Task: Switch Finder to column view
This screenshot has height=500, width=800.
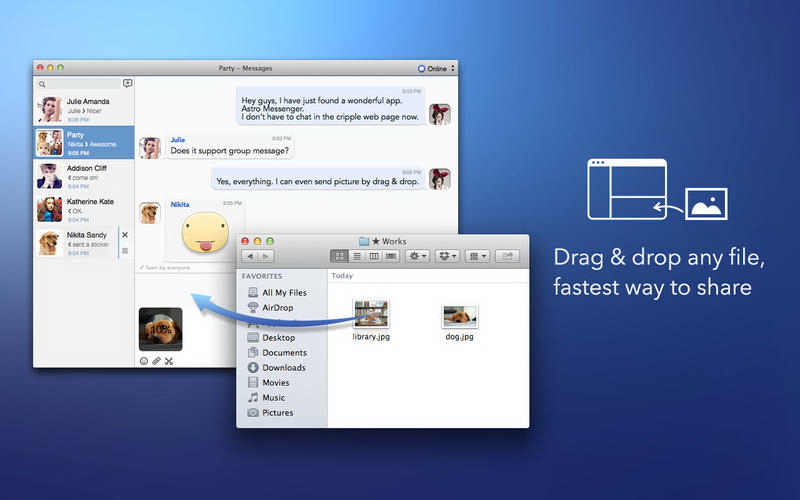Action: (373, 257)
